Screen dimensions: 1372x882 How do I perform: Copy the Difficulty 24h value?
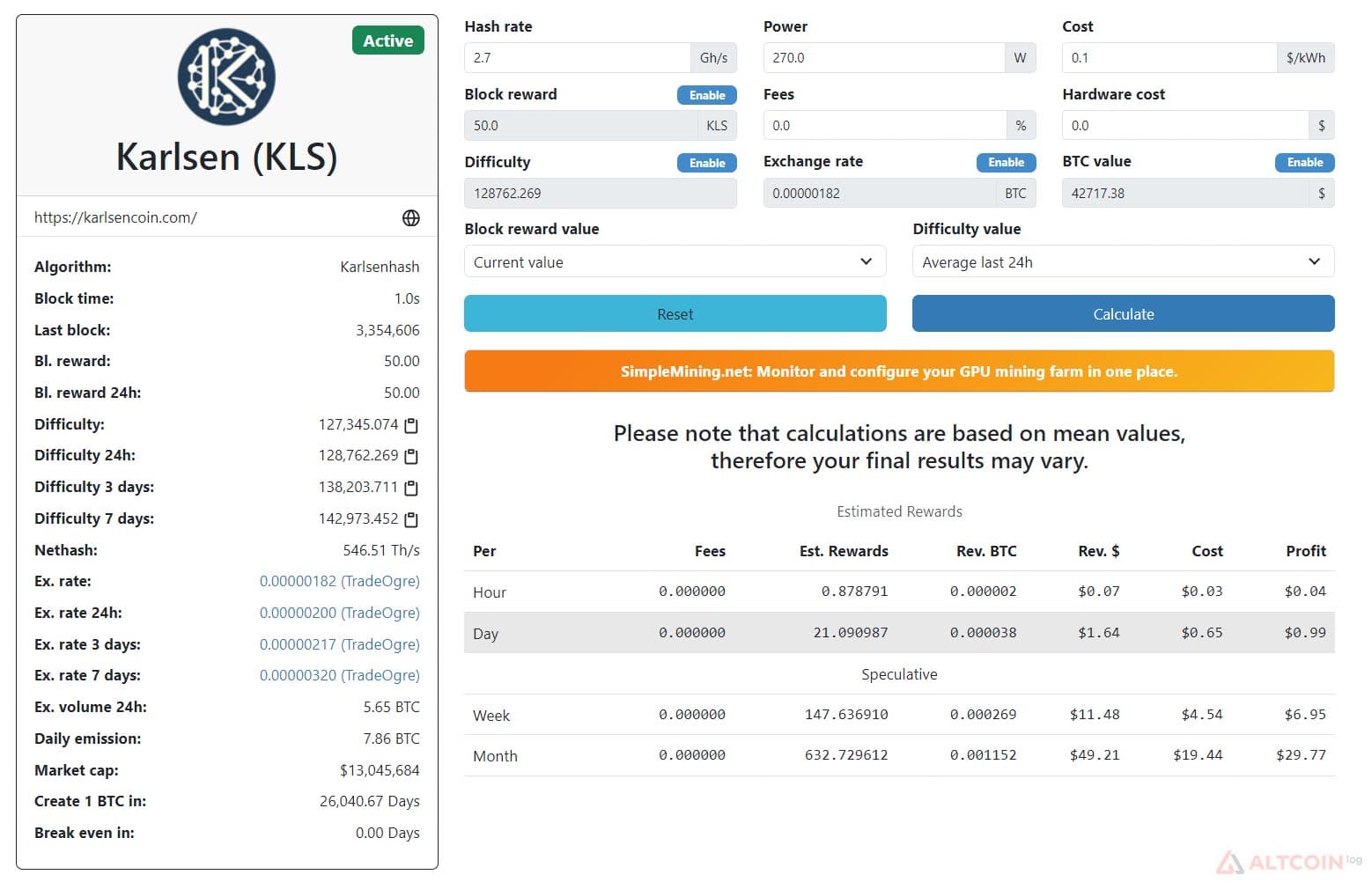(410, 456)
